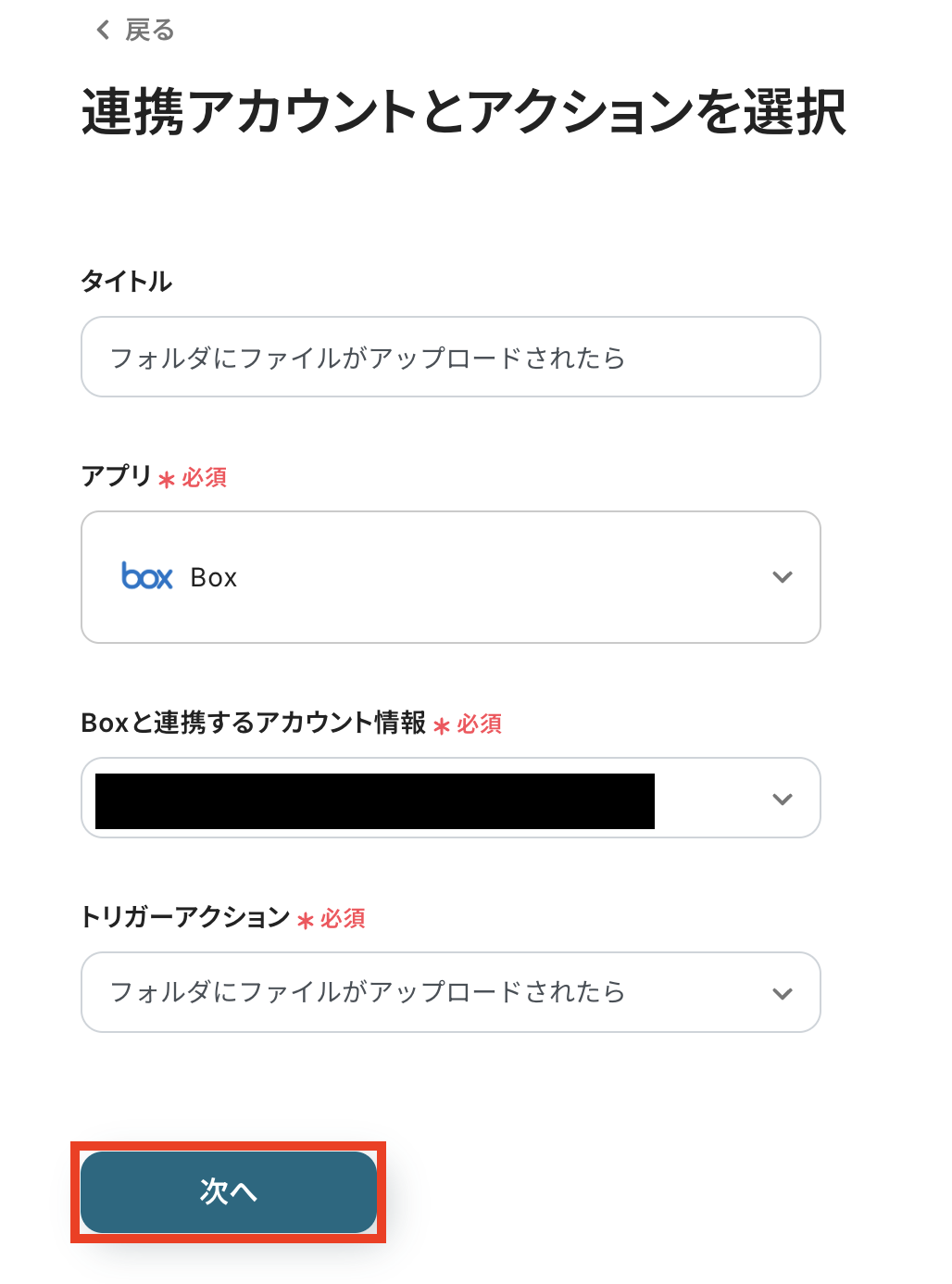The height and width of the screenshot is (1284, 952).
Task: Click the back chevron arrow icon
Action: 103,31
